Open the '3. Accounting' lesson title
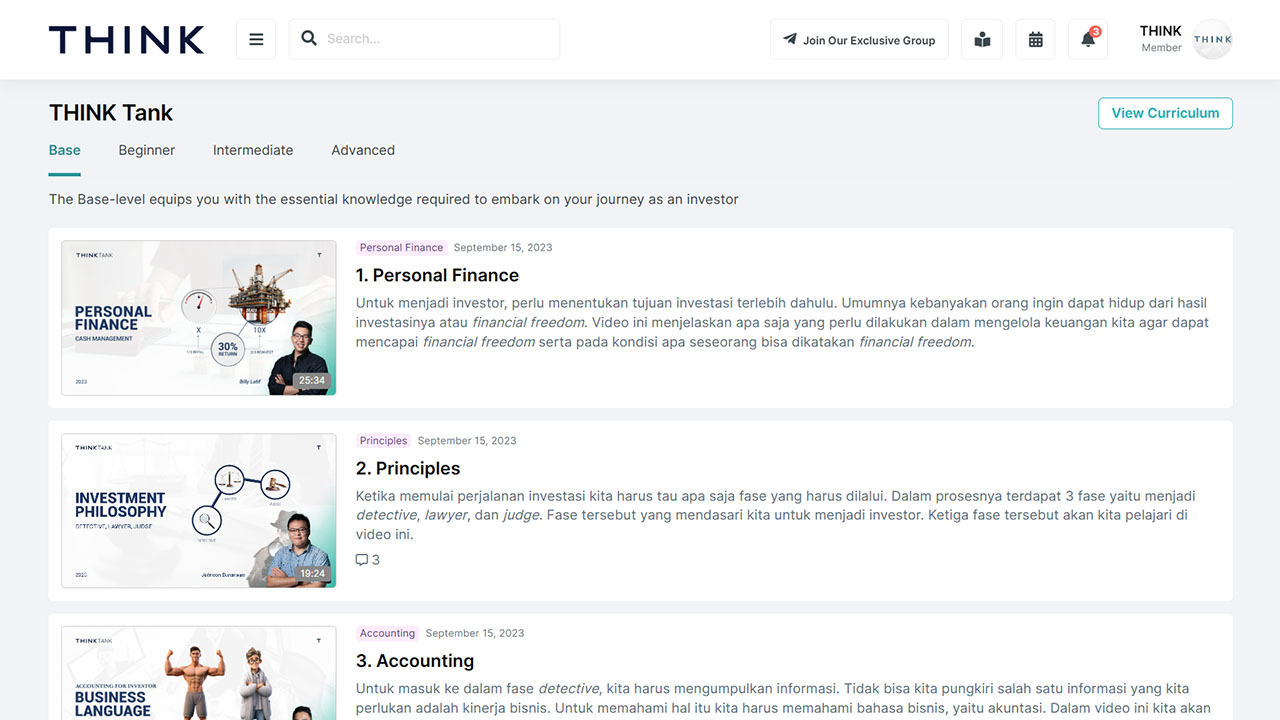 415,661
